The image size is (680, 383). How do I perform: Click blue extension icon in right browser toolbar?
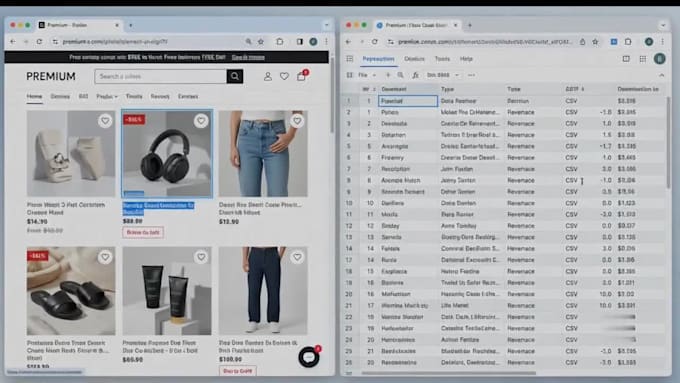(614, 42)
